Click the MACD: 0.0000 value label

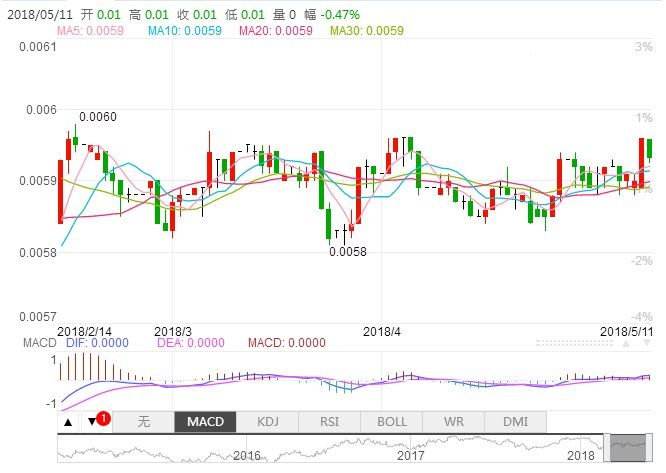(287, 343)
